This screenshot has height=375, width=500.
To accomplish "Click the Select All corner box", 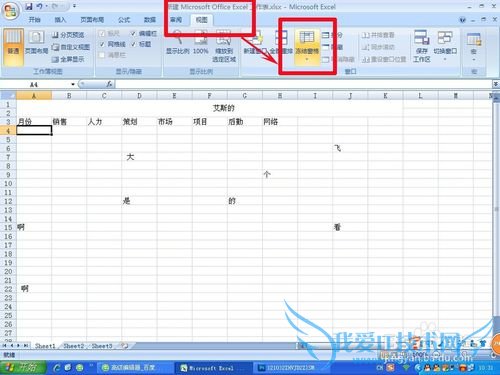I will (x=8, y=96).
